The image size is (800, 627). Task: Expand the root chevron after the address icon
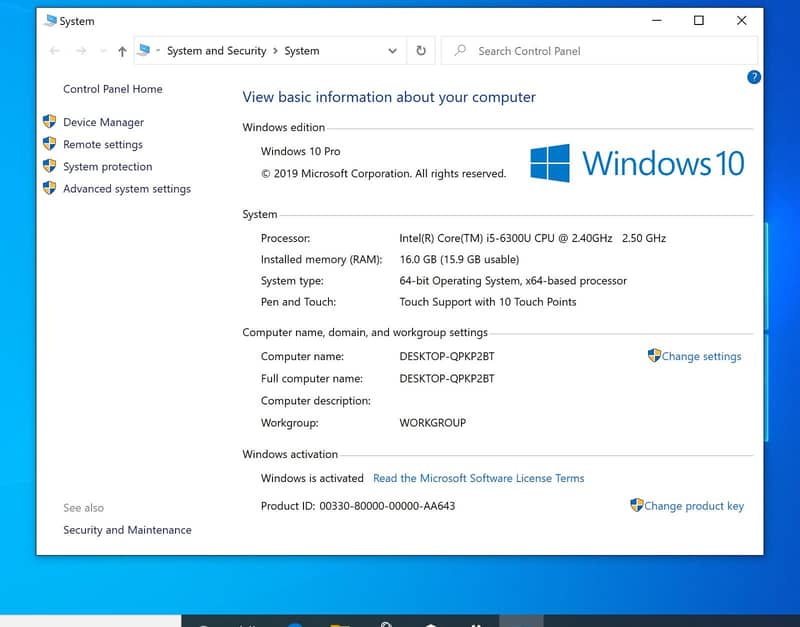coord(158,51)
